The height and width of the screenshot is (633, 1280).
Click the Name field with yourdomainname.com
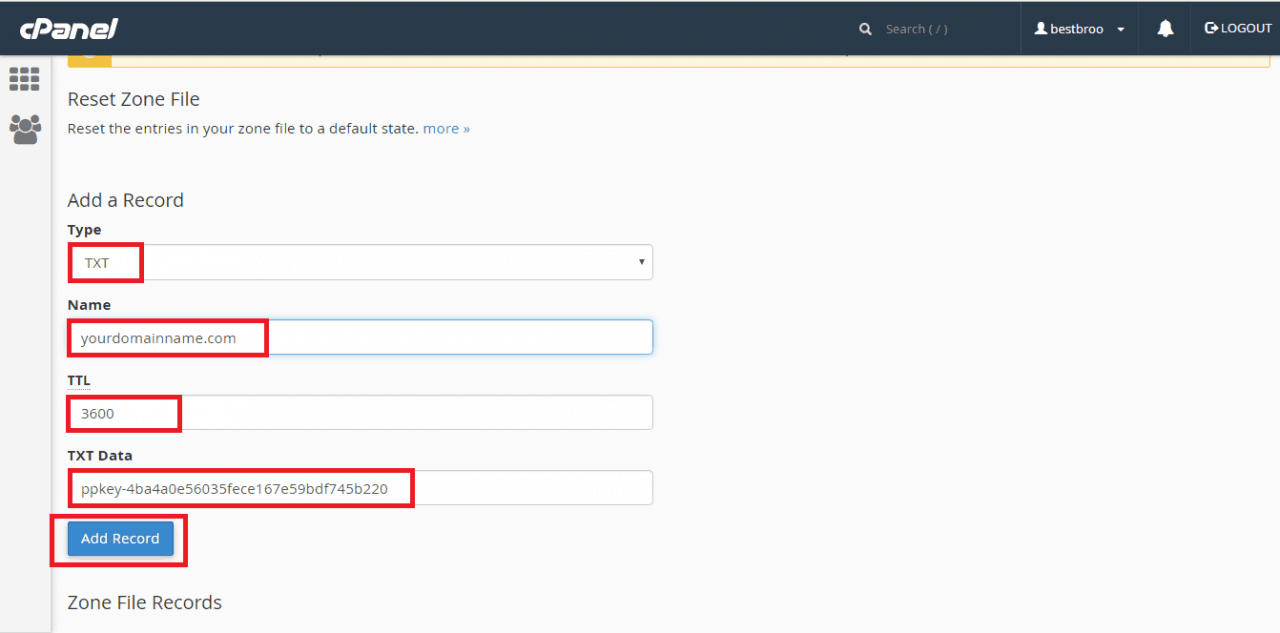point(360,337)
